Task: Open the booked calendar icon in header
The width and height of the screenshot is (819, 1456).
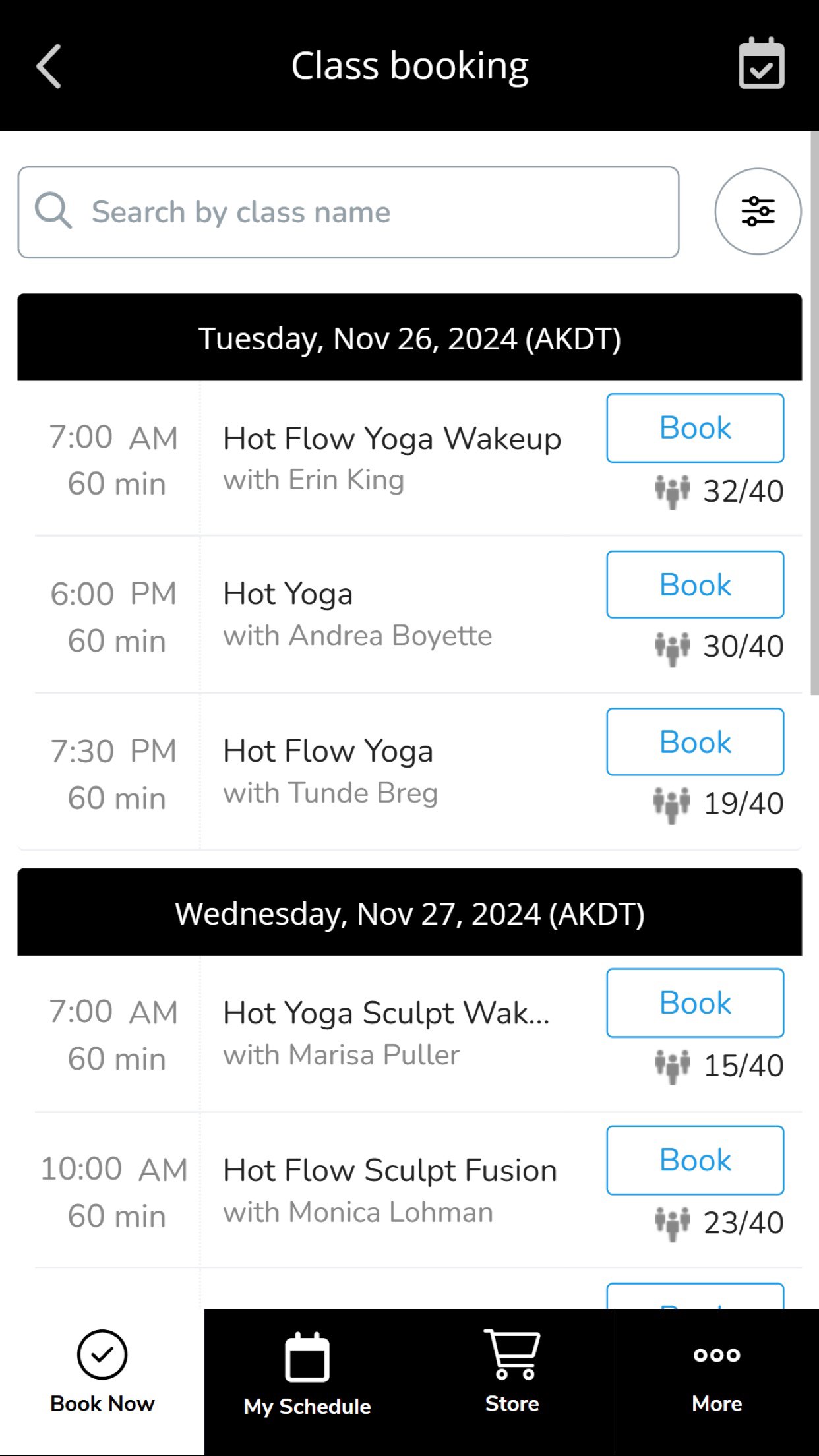Action: click(x=761, y=65)
